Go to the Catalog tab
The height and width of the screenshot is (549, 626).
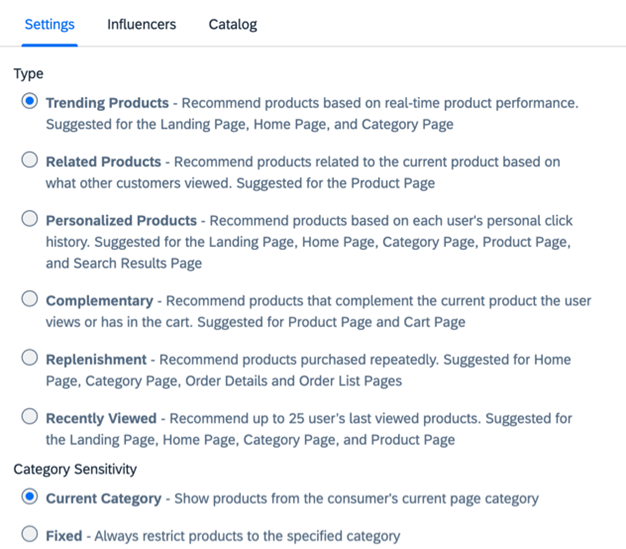point(233,25)
